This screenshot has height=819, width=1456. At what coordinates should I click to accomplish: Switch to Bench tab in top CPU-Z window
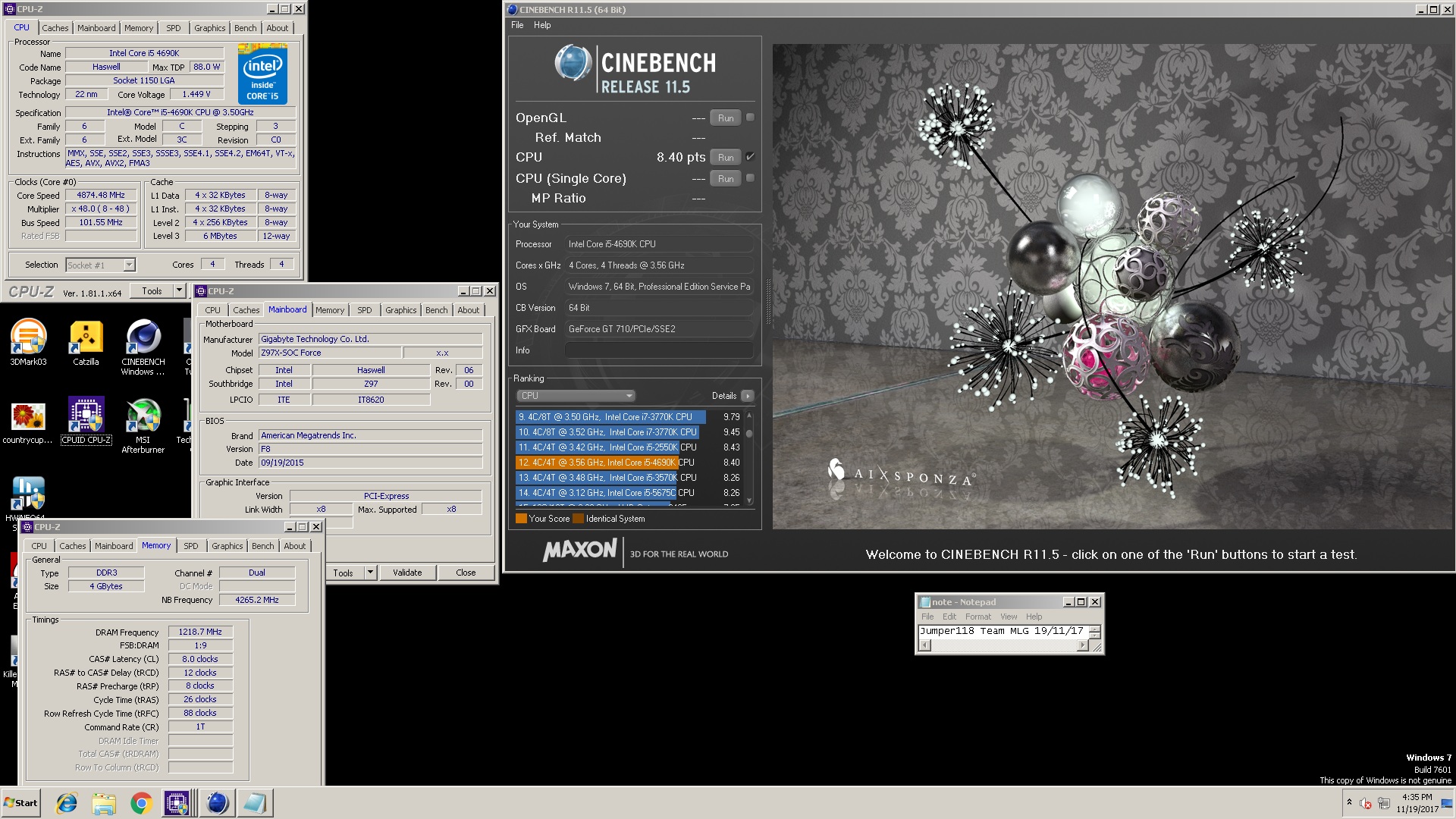tap(245, 28)
